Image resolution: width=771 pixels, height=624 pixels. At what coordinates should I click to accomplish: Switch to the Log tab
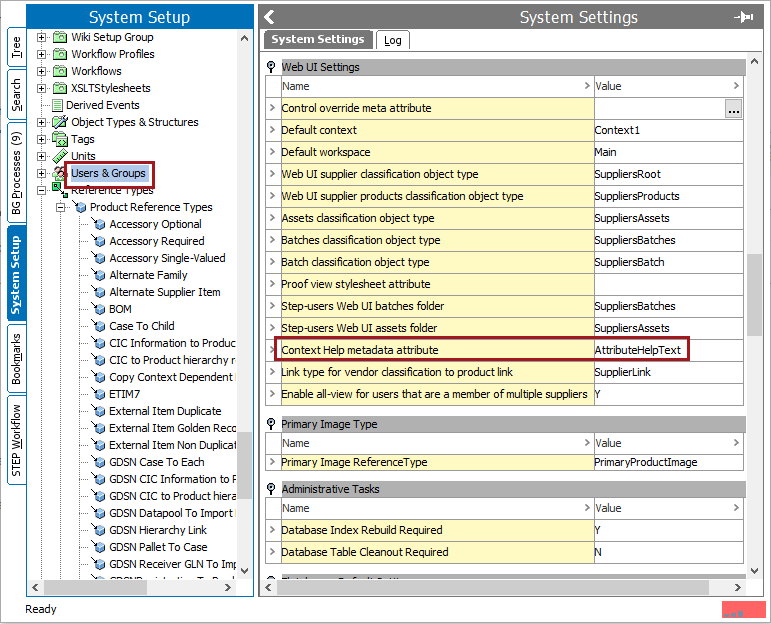pyautogui.click(x=393, y=40)
